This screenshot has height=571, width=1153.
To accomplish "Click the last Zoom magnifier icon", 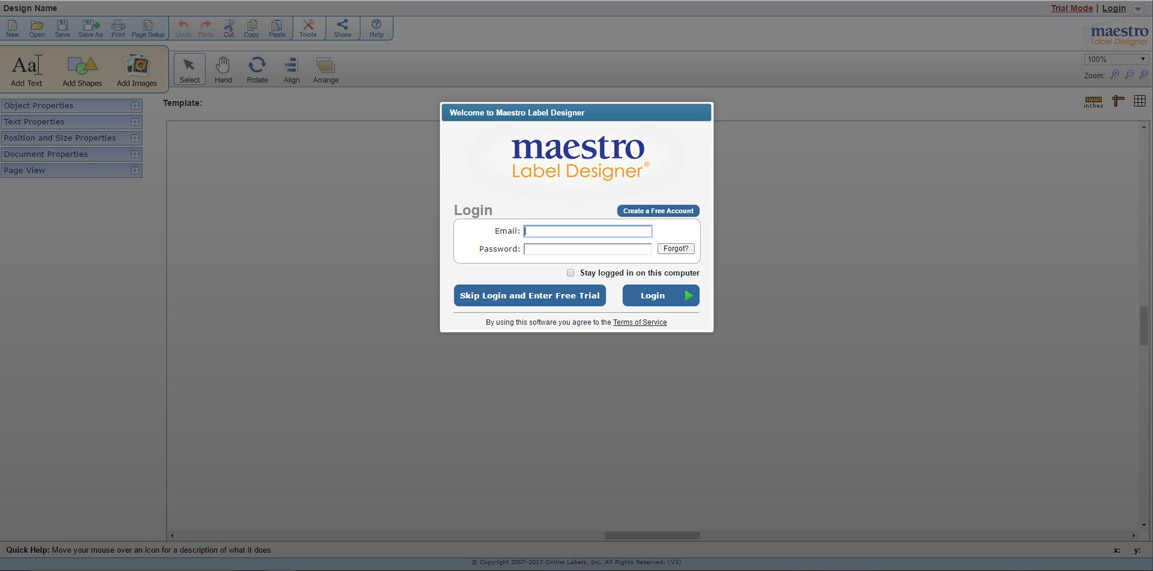I will 1143,75.
